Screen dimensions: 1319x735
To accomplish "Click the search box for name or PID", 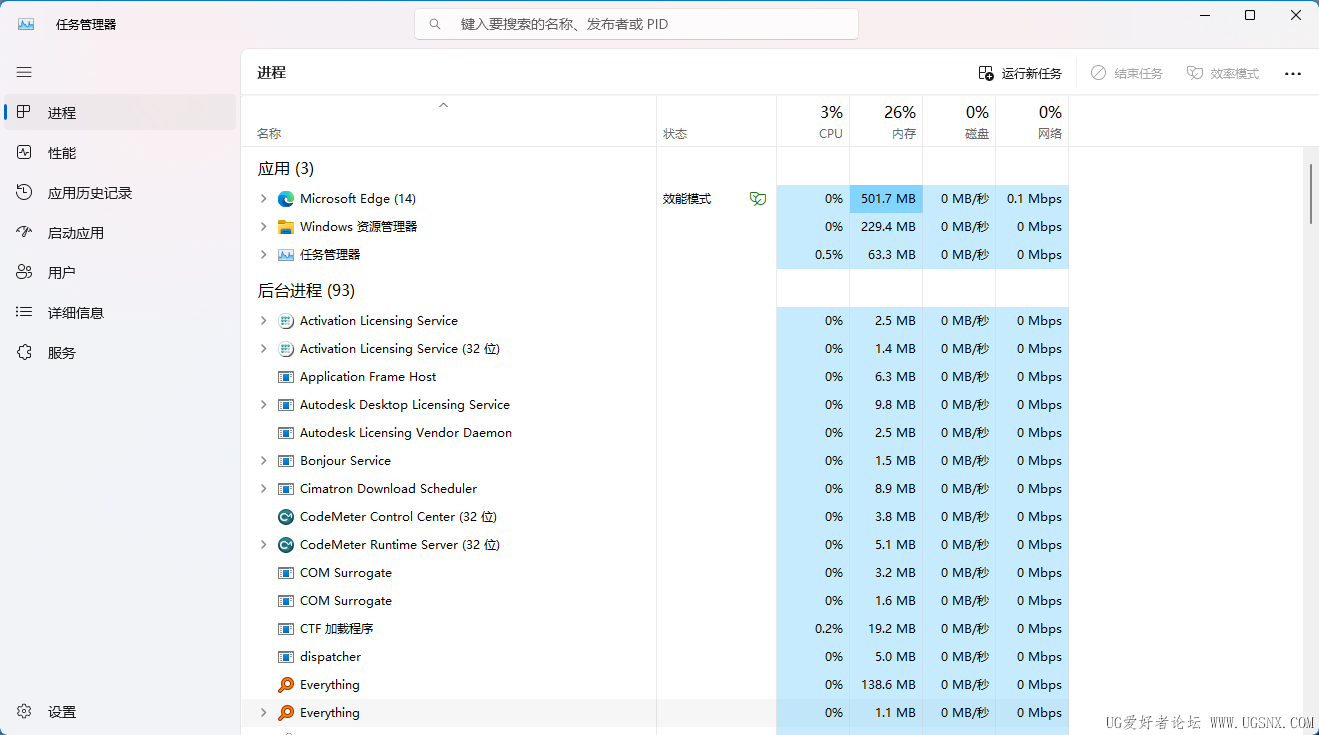I will tap(636, 24).
